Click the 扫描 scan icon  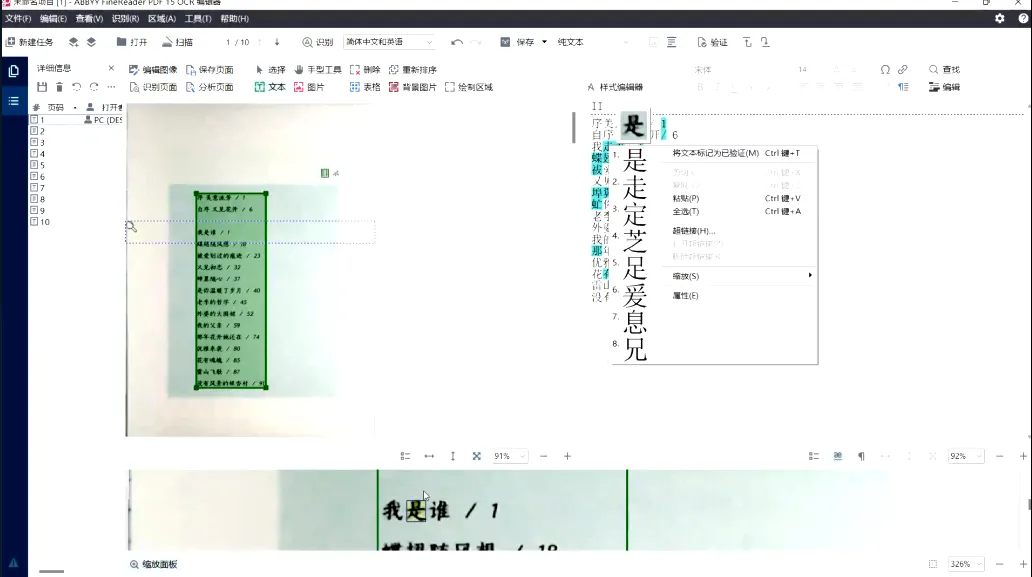tap(178, 42)
